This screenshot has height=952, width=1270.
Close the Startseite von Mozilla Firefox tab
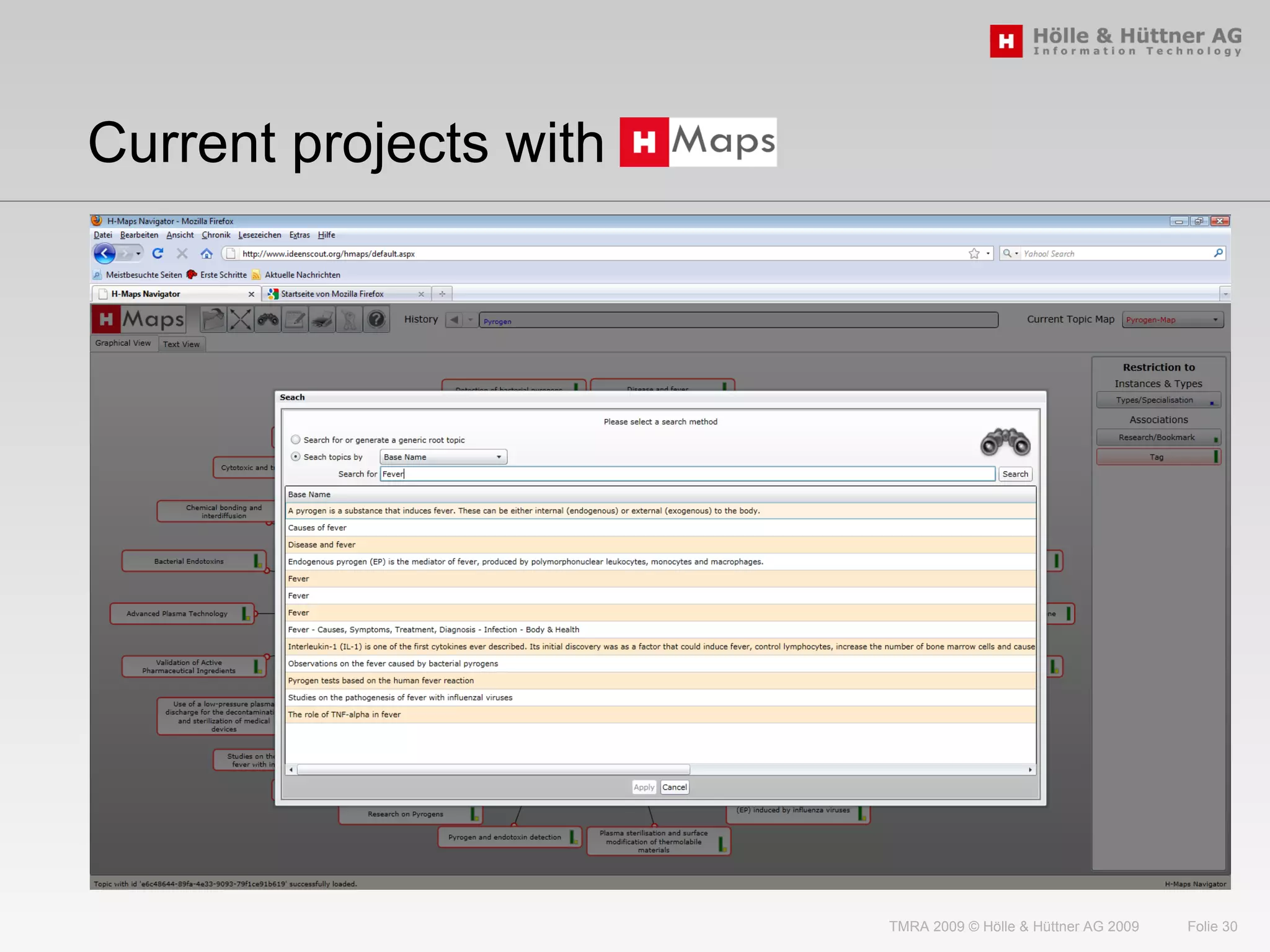[x=421, y=294]
